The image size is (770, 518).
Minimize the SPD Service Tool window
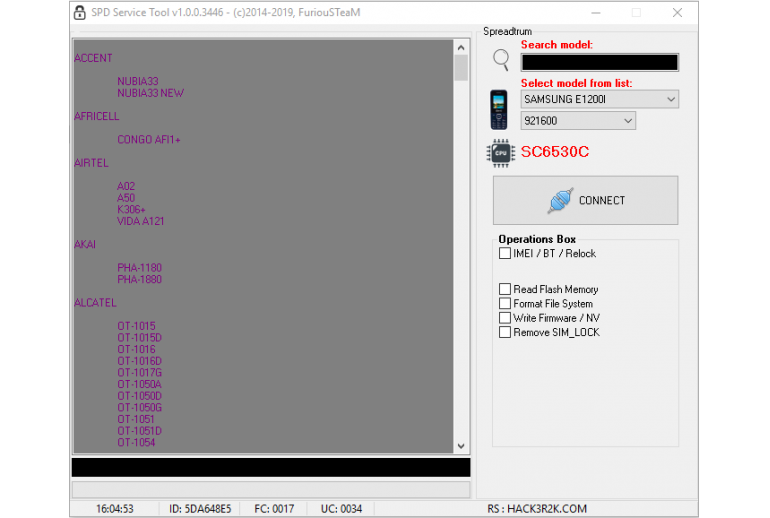click(596, 13)
